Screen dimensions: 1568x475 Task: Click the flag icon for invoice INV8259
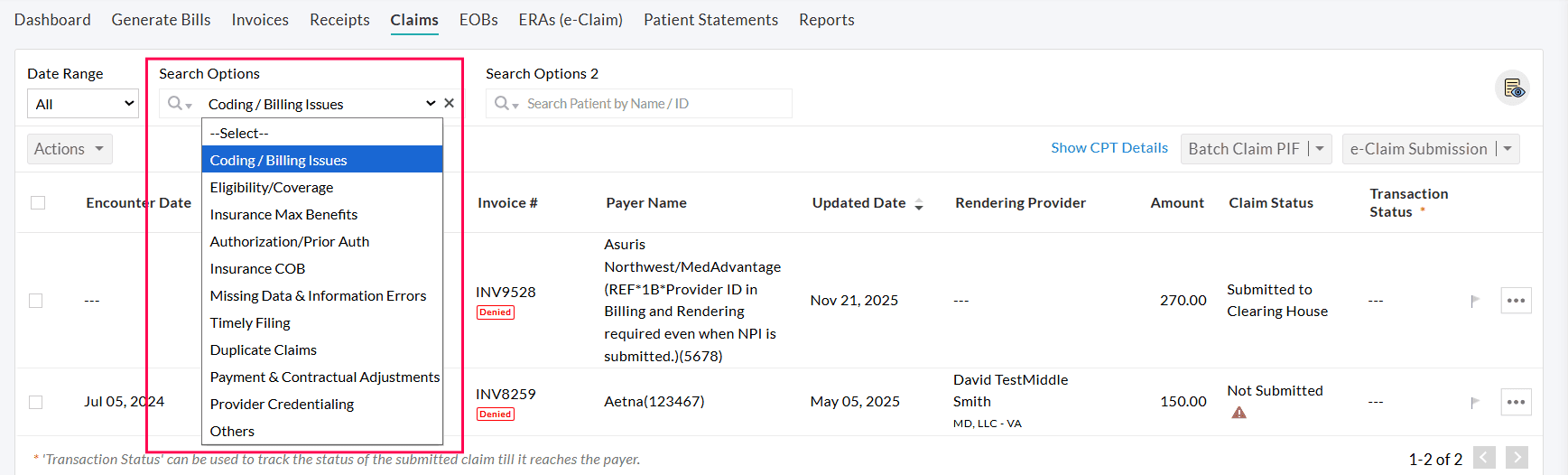point(1475,402)
